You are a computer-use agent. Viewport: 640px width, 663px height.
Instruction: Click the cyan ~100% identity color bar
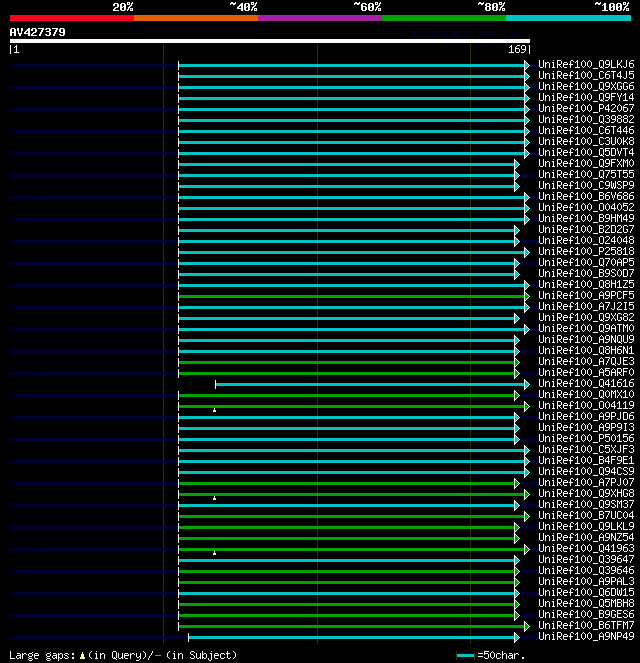click(568, 18)
